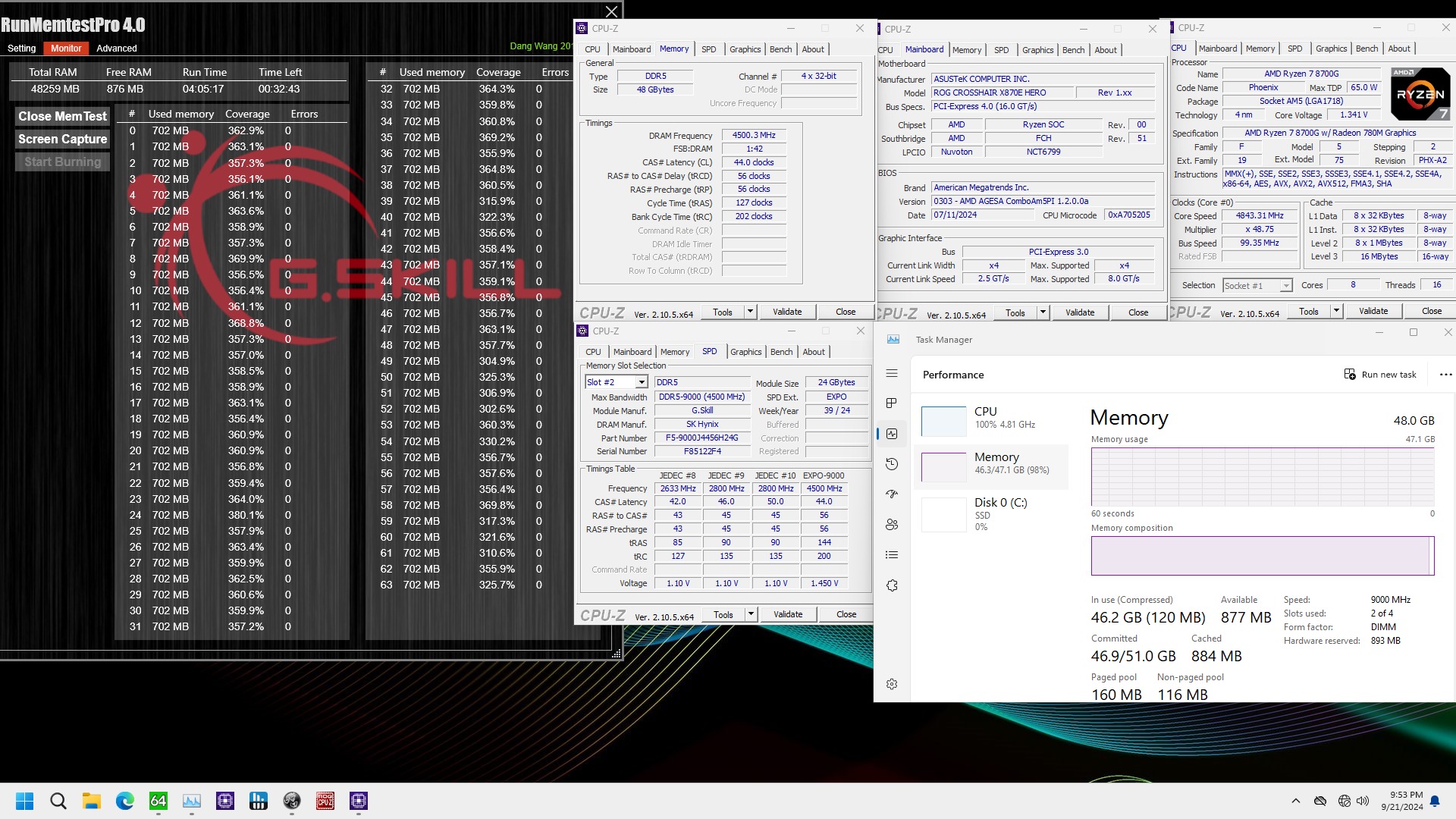The height and width of the screenshot is (819, 1456).
Task: Click Start Burning button in MemTest
Action: point(62,161)
